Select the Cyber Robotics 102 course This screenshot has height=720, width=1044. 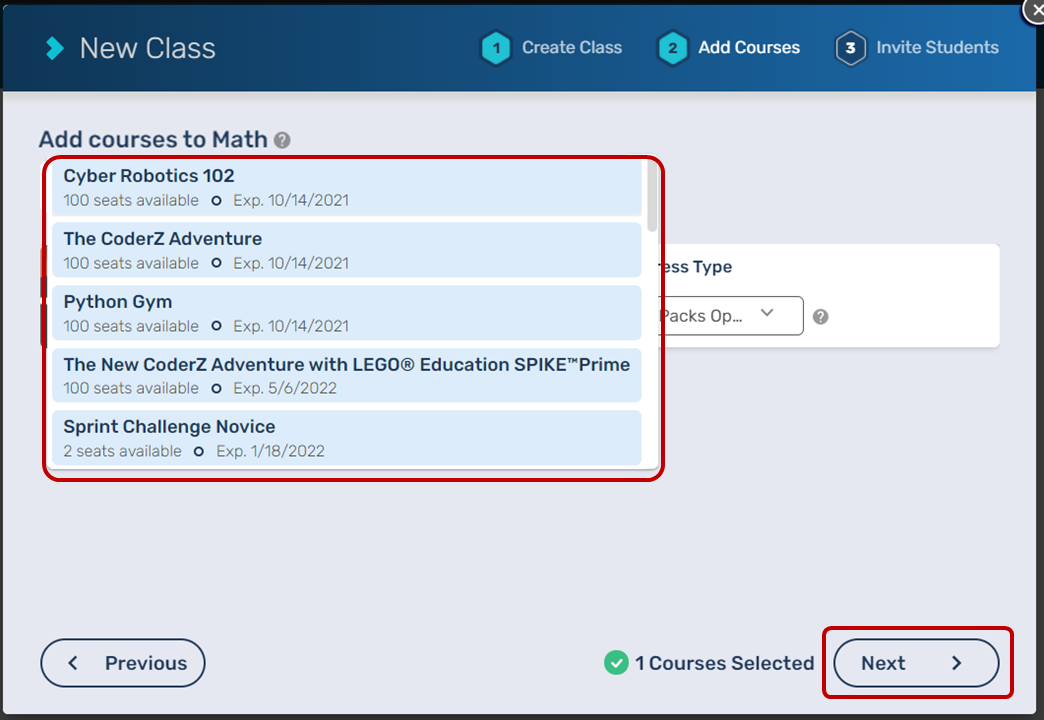tap(347, 188)
